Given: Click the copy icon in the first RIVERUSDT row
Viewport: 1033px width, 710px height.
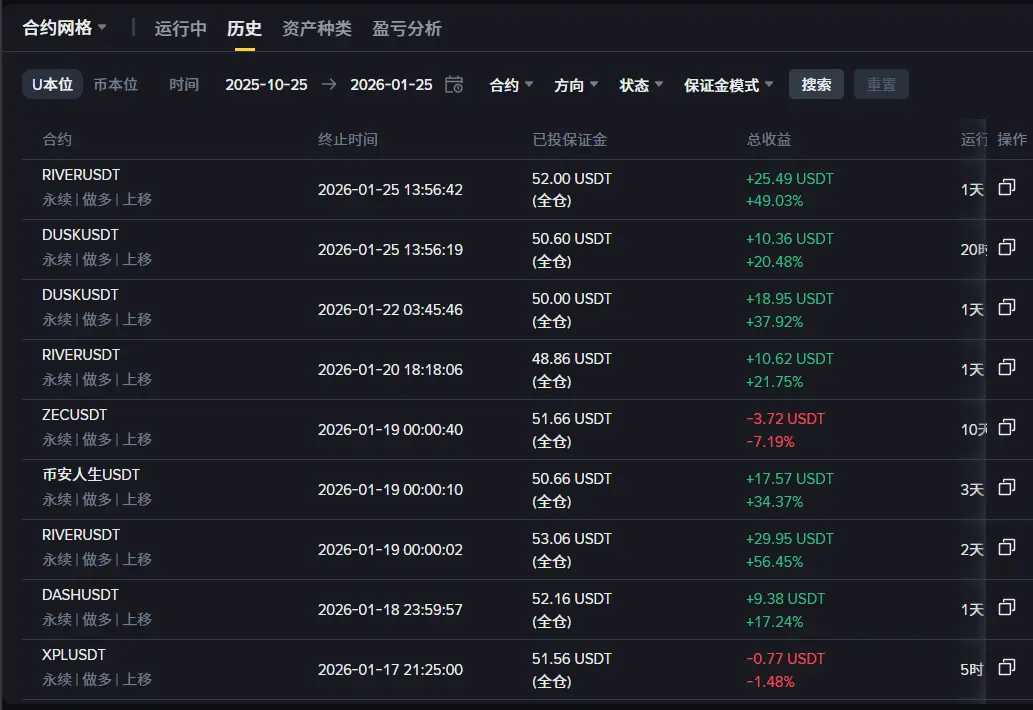Looking at the screenshot, I should pos(1007,187).
